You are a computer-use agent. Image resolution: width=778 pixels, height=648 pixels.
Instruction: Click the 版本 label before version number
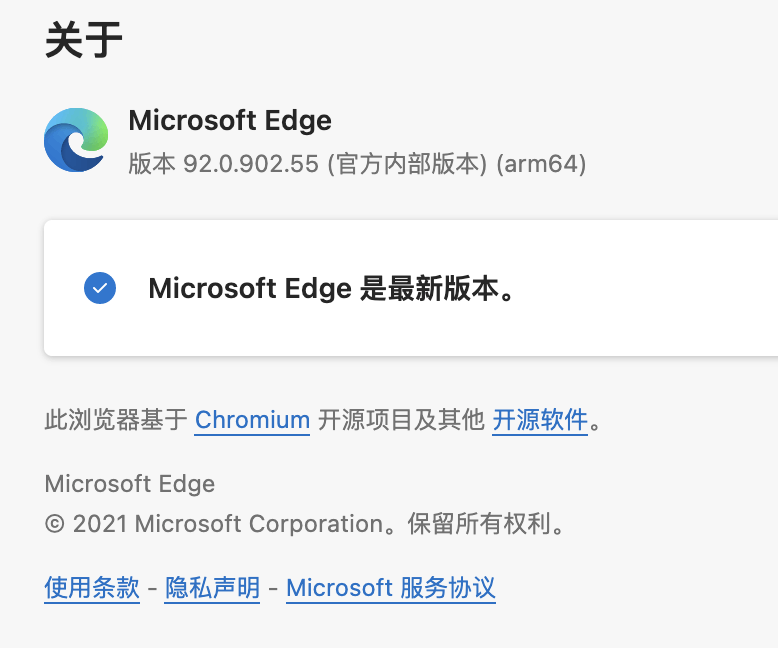[x=152, y=164]
